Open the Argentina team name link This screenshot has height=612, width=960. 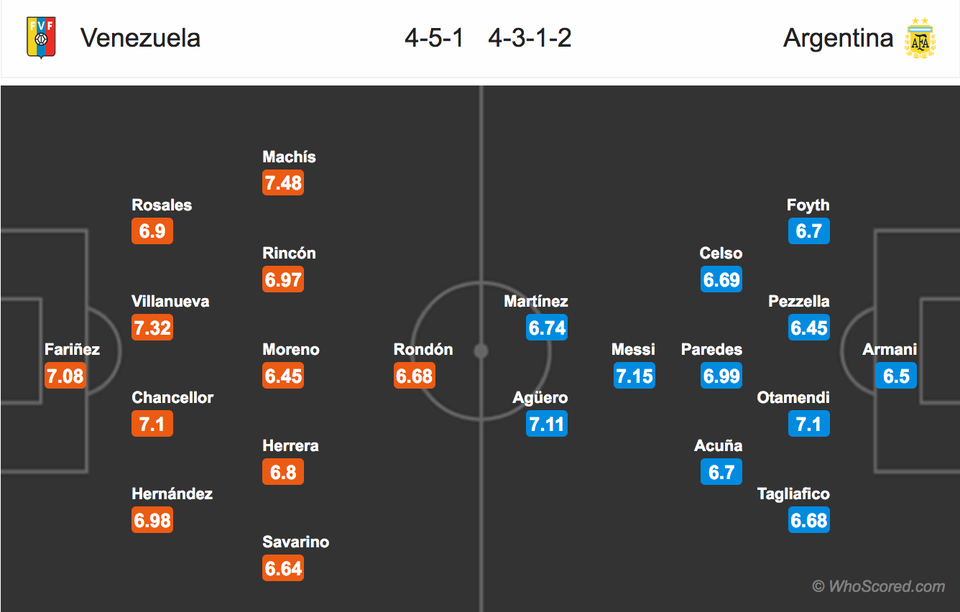coord(838,38)
